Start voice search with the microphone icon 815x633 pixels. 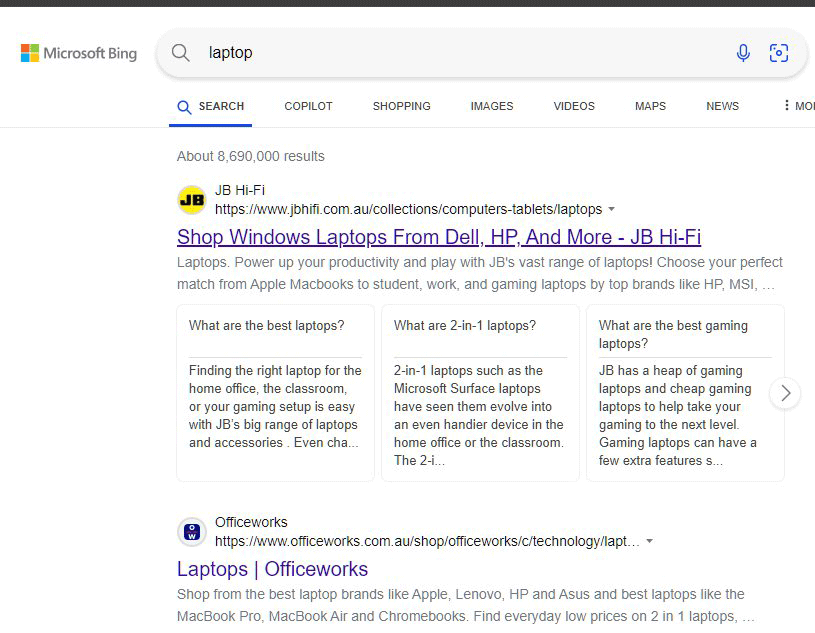tap(743, 52)
